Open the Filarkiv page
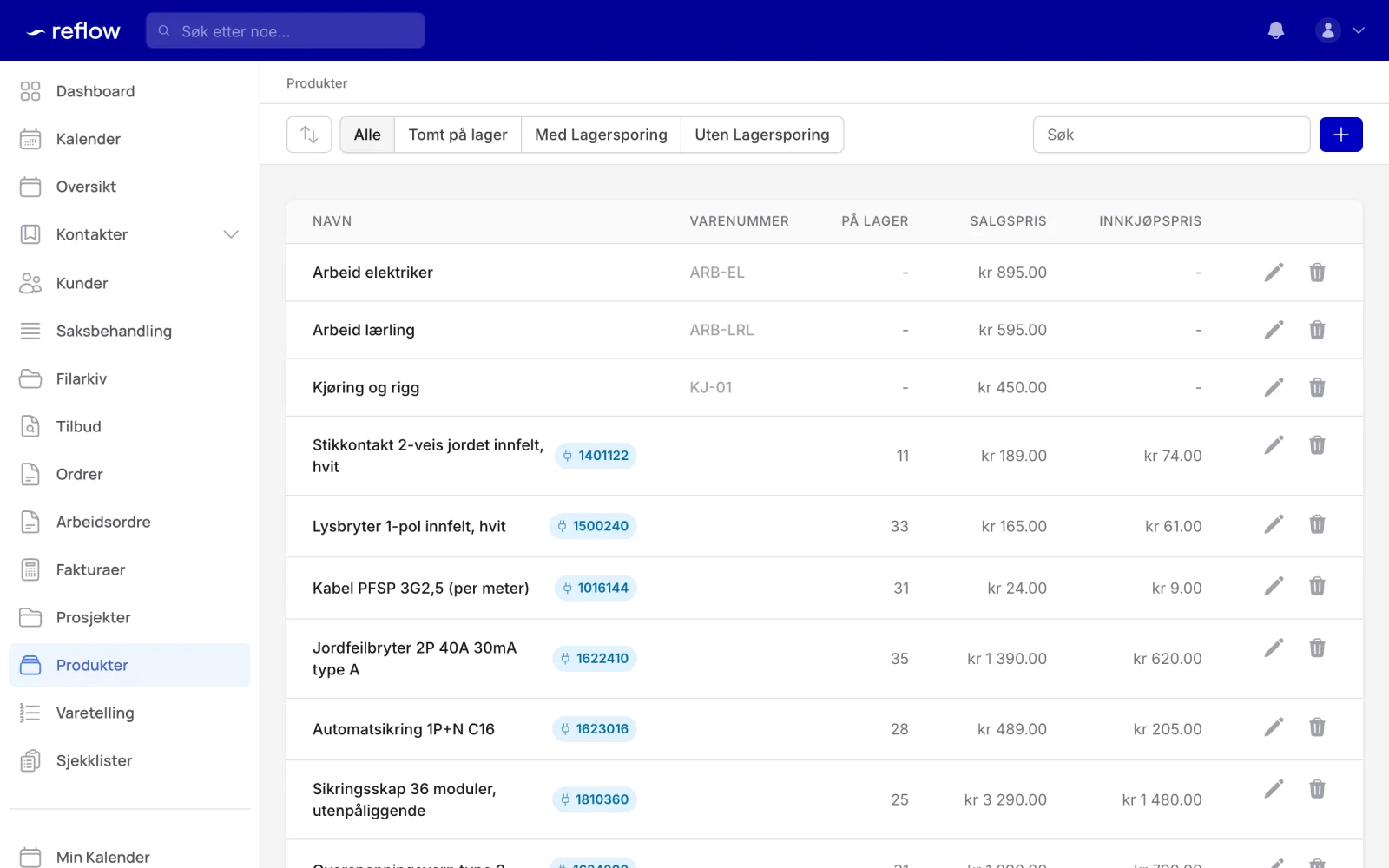Viewport: 1389px width, 868px height. tap(129, 378)
